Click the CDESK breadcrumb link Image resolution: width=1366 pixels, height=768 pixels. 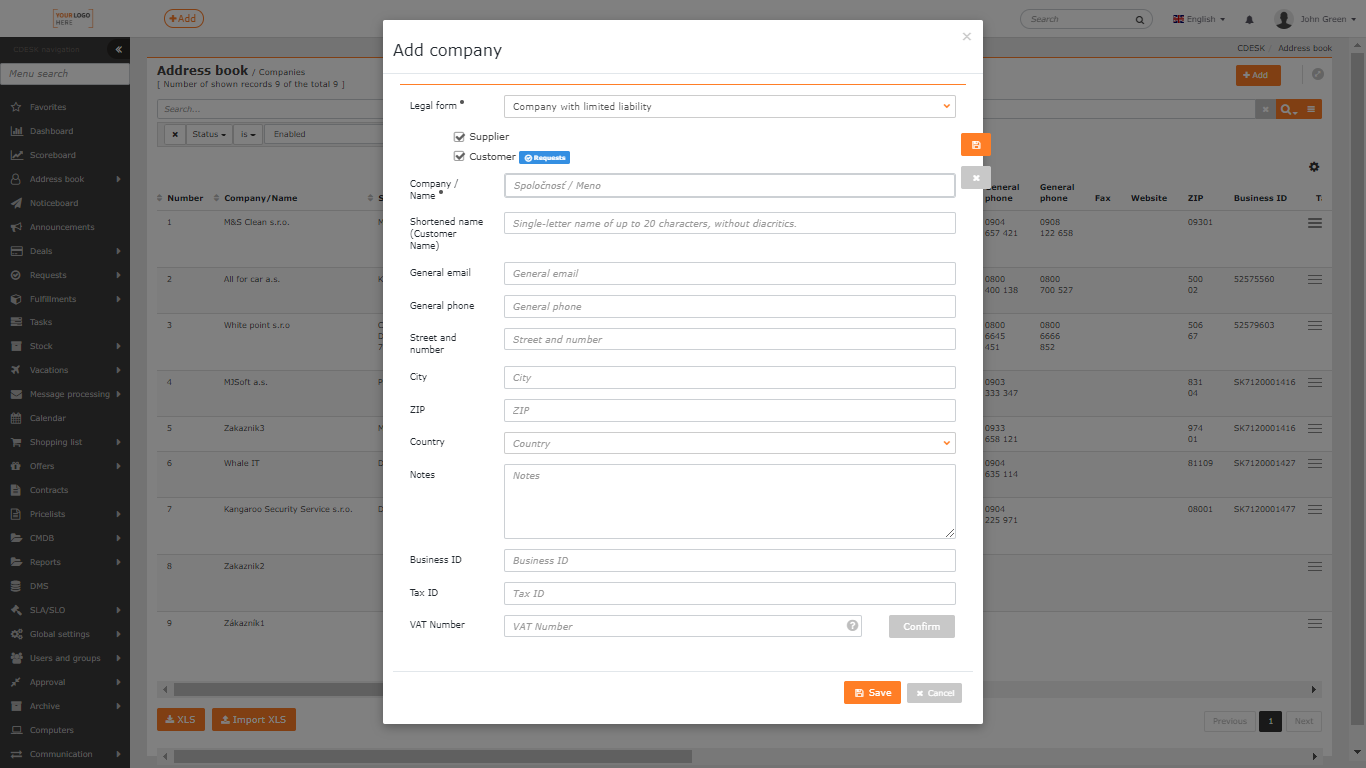click(1250, 48)
